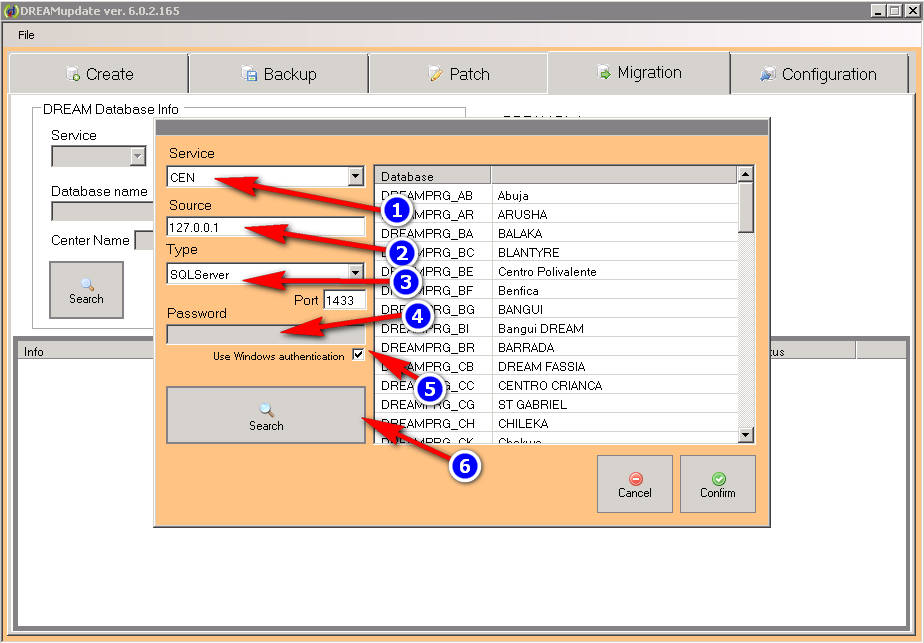
Task: Click Search in DREAM Database Info panel
Action: pos(87,290)
